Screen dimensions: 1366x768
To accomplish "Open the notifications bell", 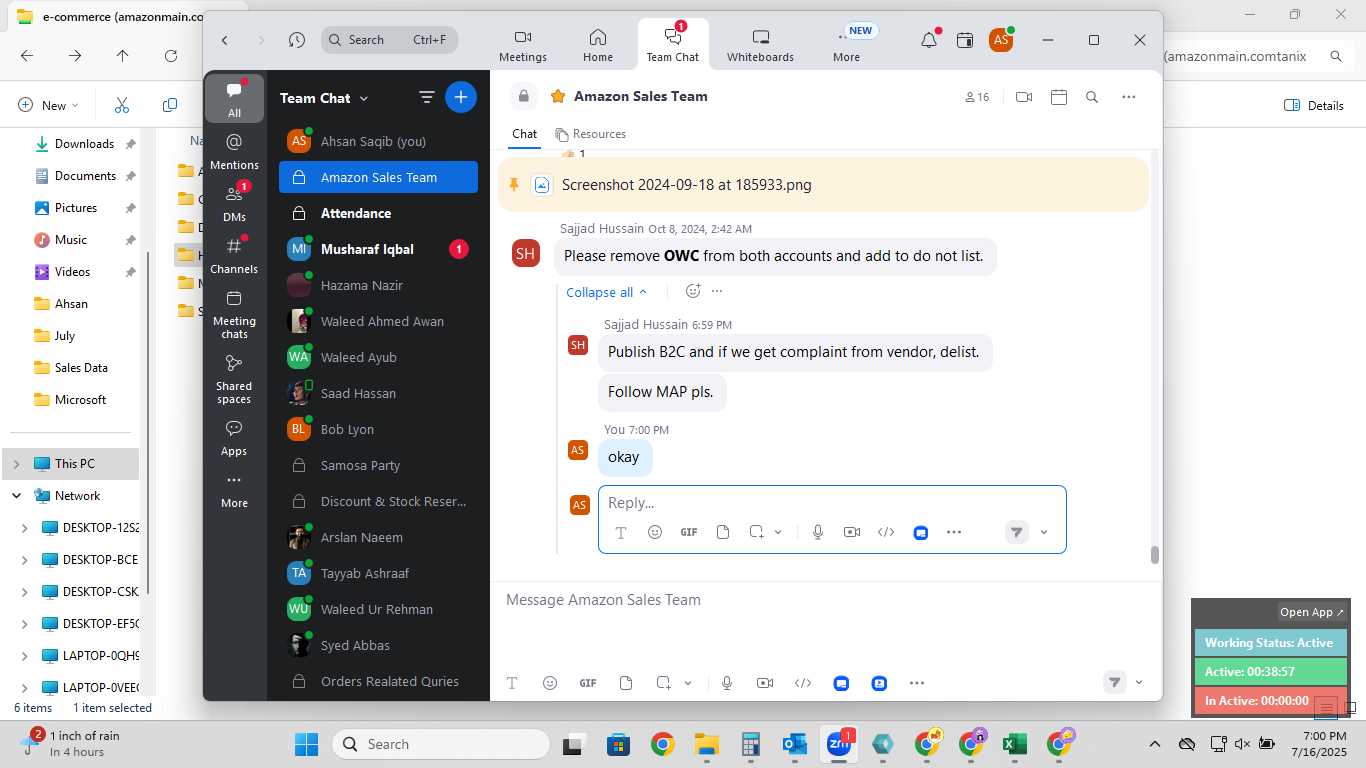I will (929, 40).
